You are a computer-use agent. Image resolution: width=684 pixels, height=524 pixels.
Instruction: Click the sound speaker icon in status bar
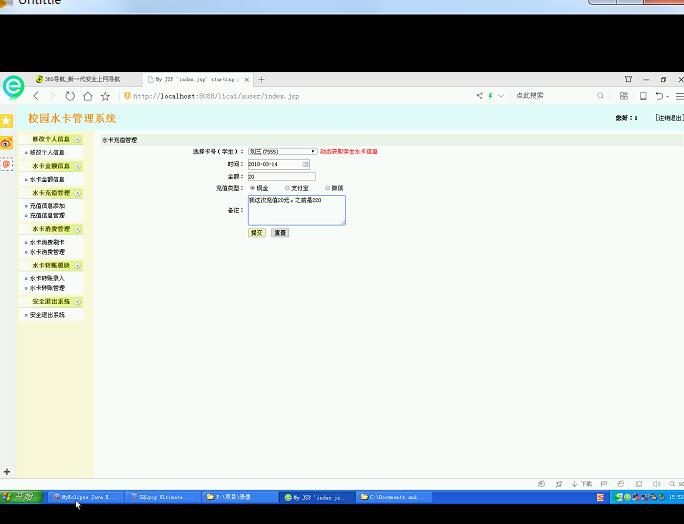click(x=656, y=484)
